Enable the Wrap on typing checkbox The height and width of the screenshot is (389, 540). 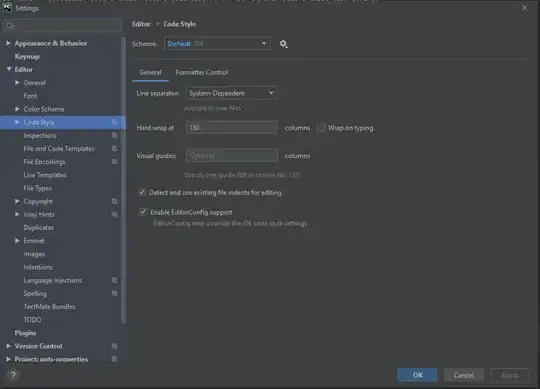pyautogui.click(x=321, y=128)
